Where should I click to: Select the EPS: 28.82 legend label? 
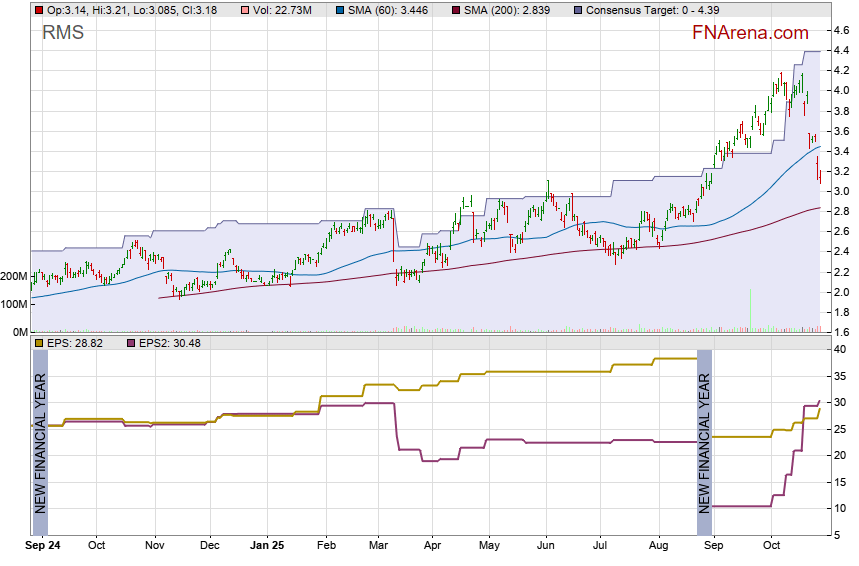click(74, 342)
